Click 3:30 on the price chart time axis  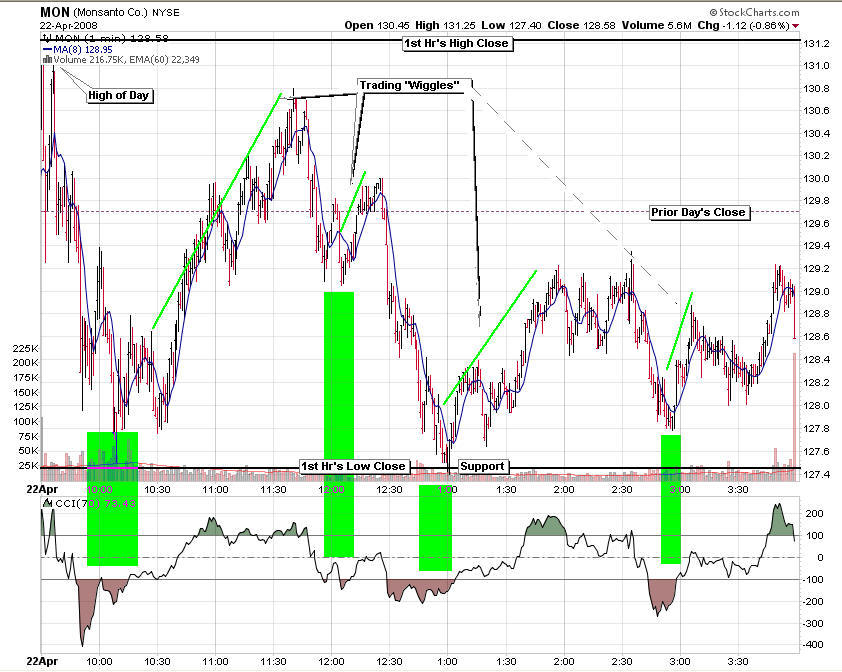(738, 490)
